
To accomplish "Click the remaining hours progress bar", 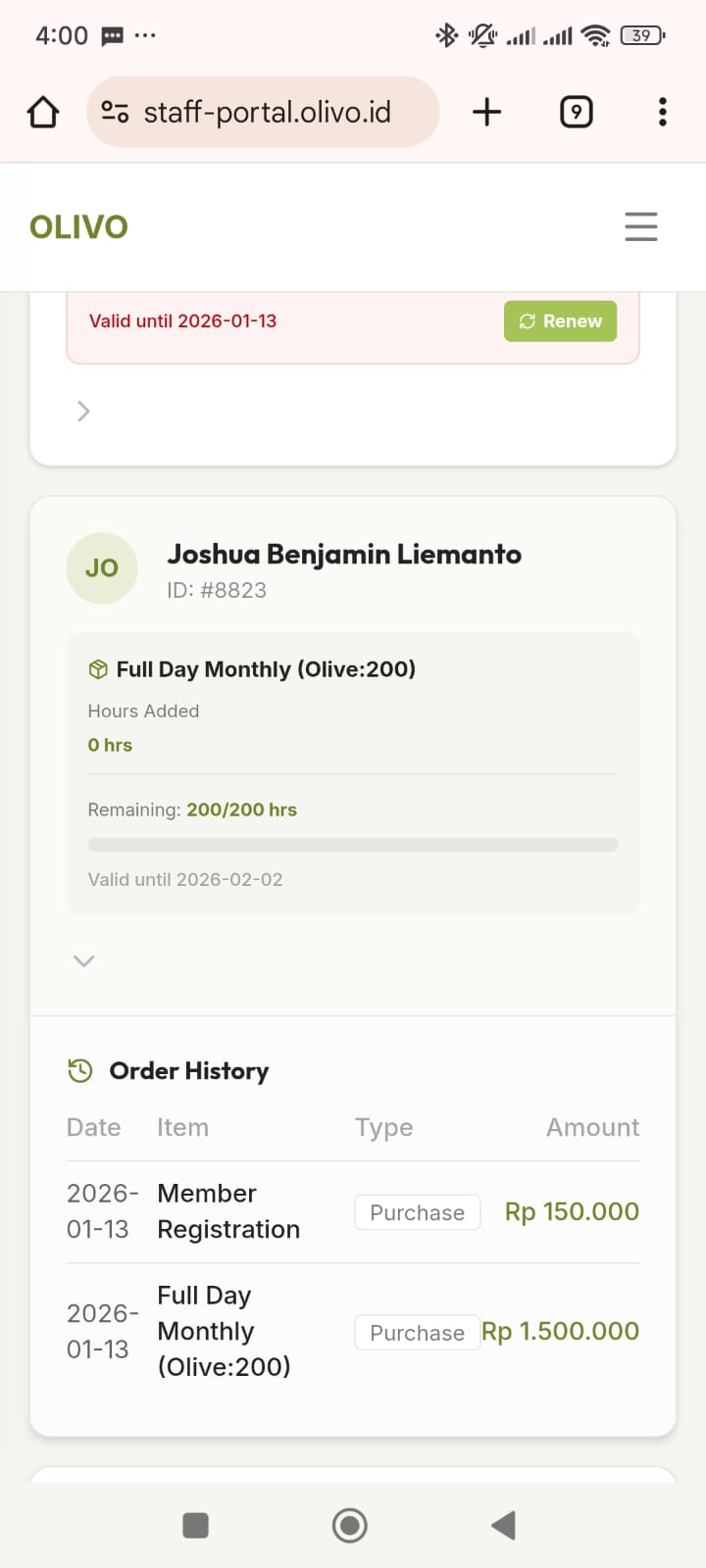I will [353, 845].
